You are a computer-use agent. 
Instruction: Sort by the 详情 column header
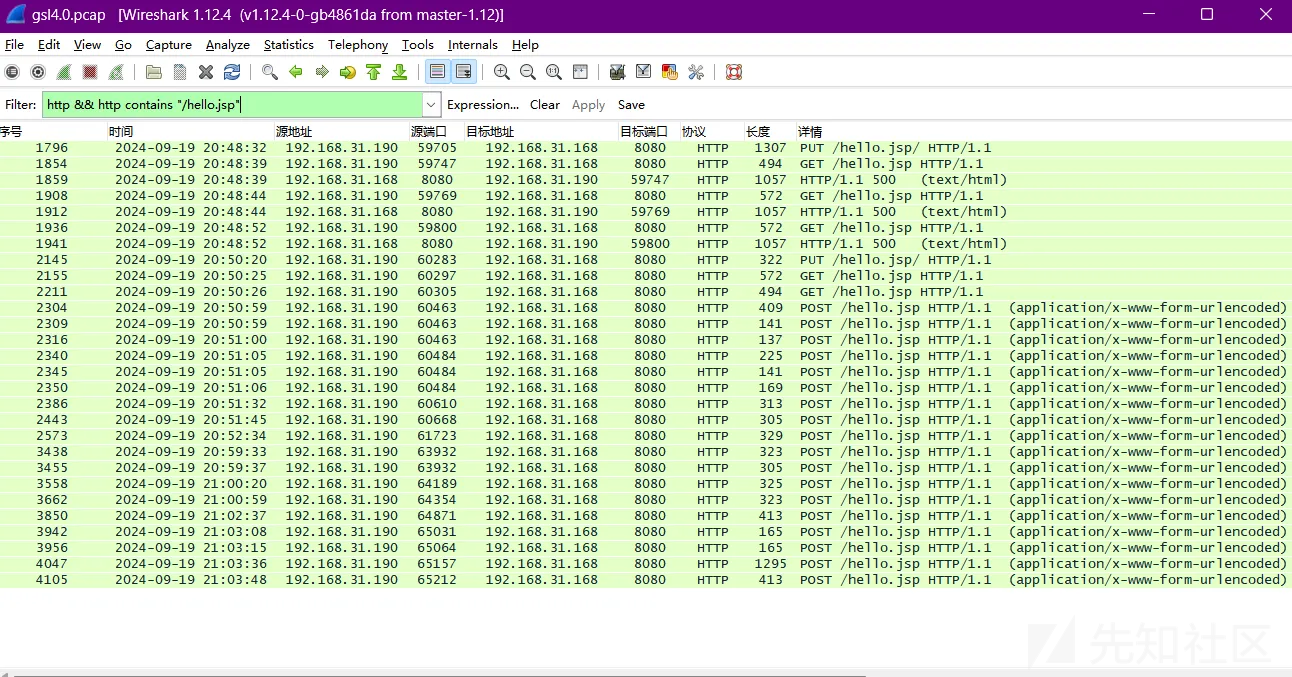(1043, 131)
